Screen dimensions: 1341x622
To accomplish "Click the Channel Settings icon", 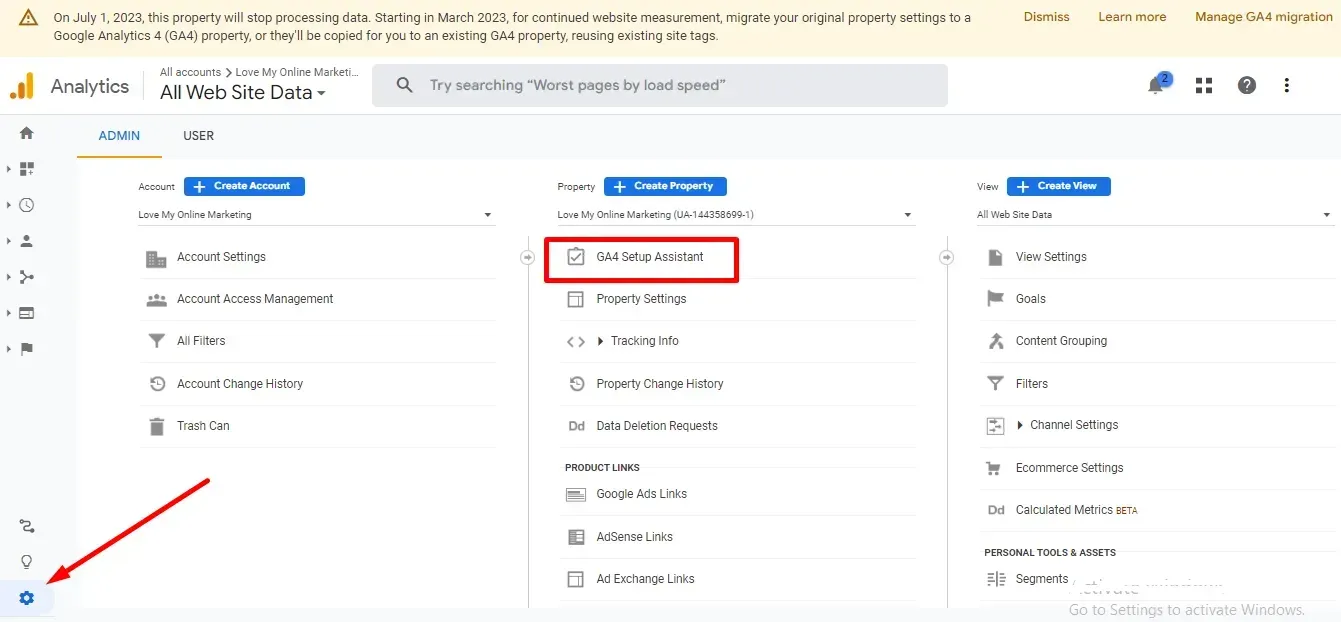I will pyautogui.click(x=995, y=426).
